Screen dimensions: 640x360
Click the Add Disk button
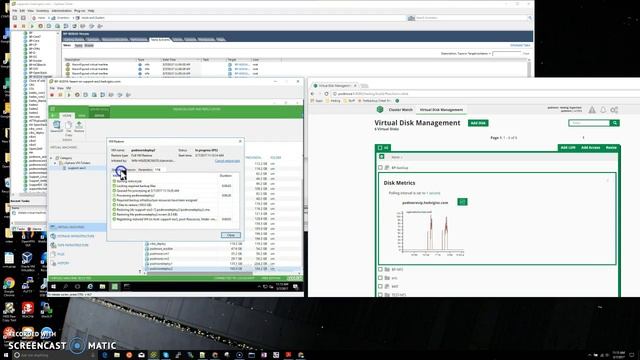coord(478,123)
